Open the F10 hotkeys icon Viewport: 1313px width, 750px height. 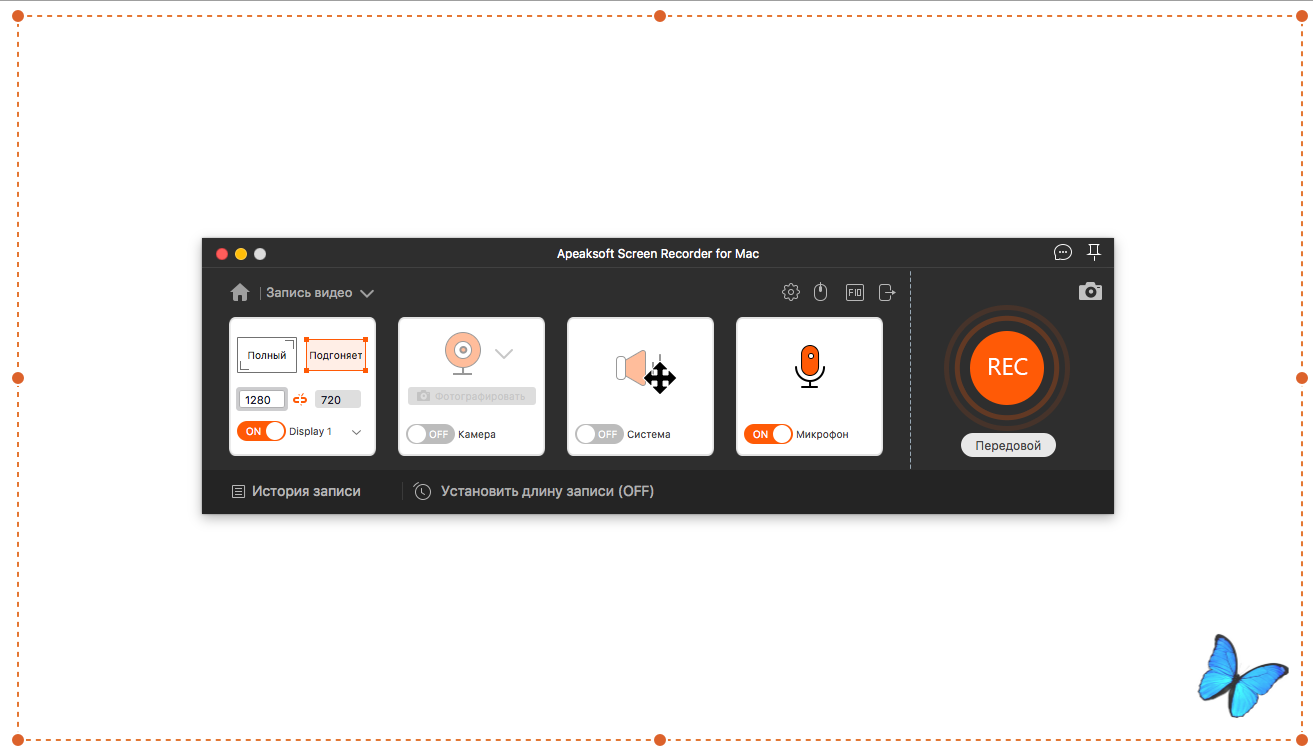pyautogui.click(x=855, y=292)
